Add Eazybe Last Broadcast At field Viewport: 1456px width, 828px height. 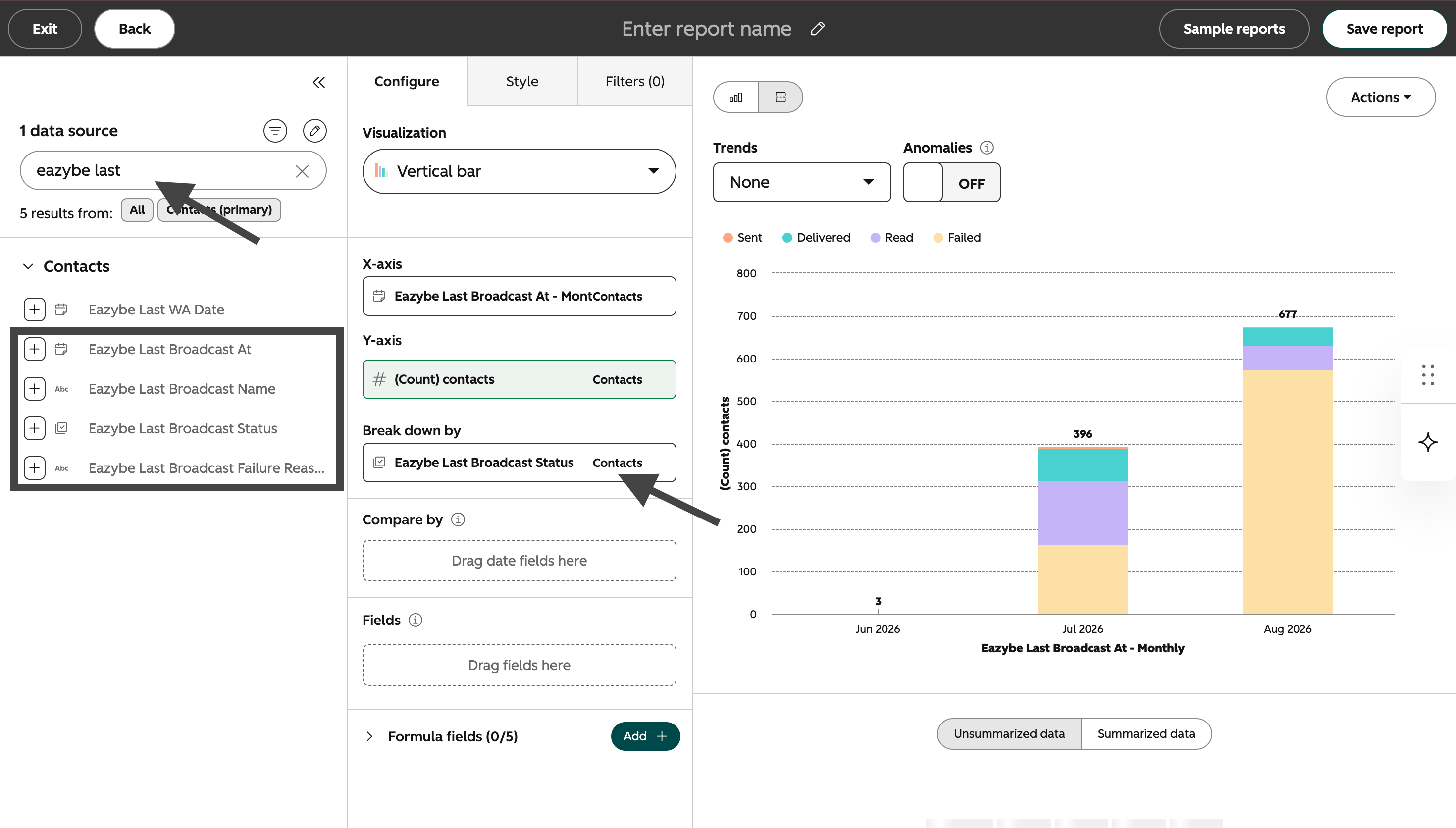[35, 349]
